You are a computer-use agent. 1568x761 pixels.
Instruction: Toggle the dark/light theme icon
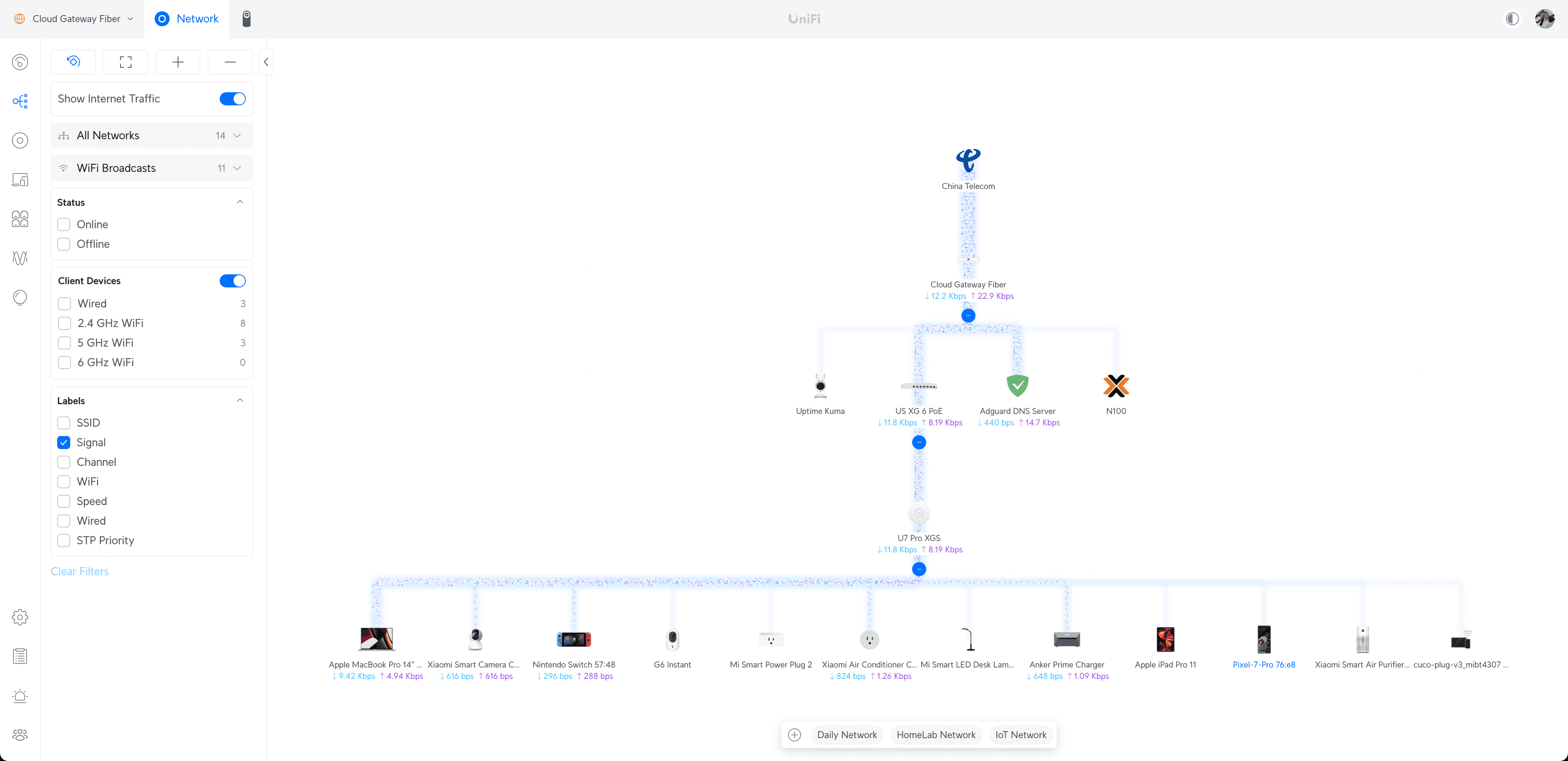1512,19
